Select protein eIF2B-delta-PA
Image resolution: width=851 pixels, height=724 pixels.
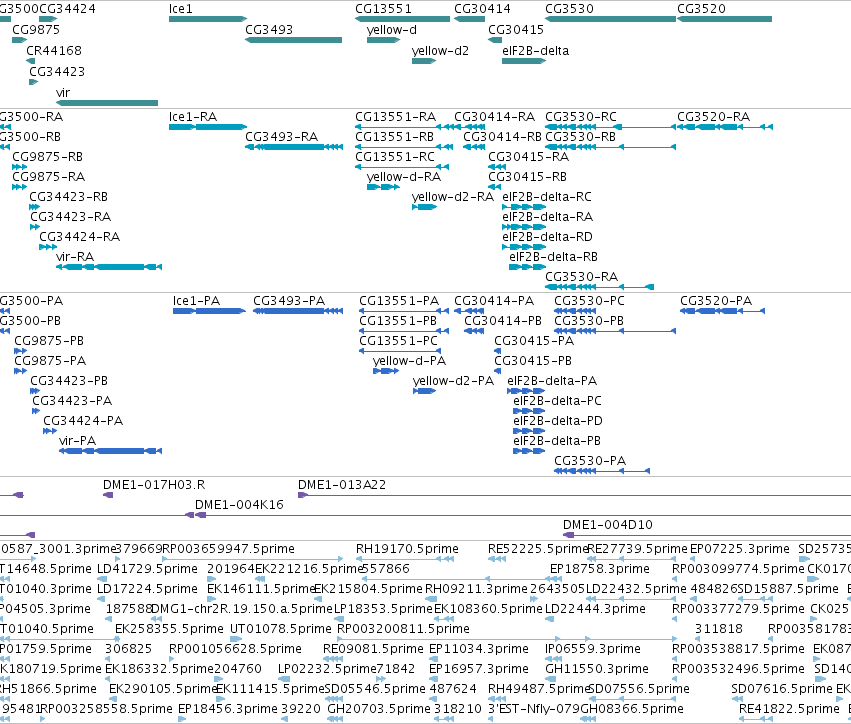[552, 382]
